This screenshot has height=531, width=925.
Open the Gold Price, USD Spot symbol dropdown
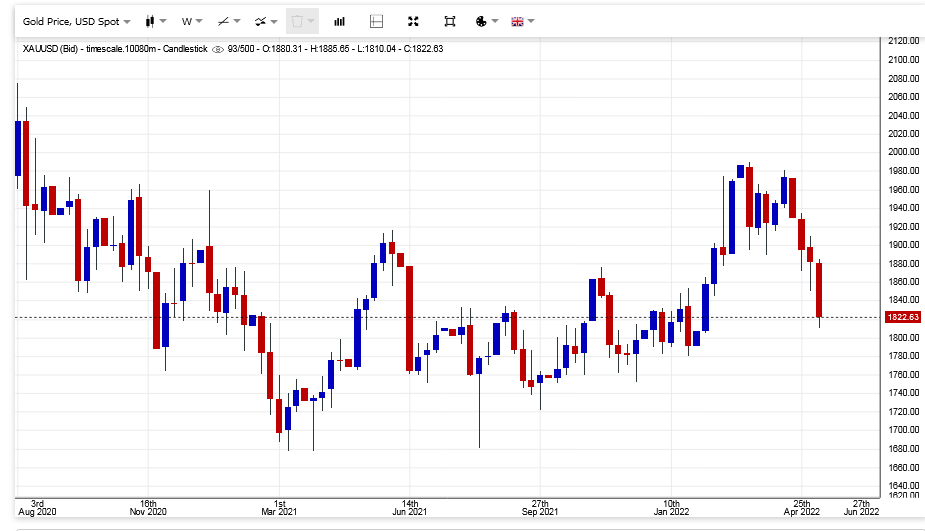click(76, 21)
